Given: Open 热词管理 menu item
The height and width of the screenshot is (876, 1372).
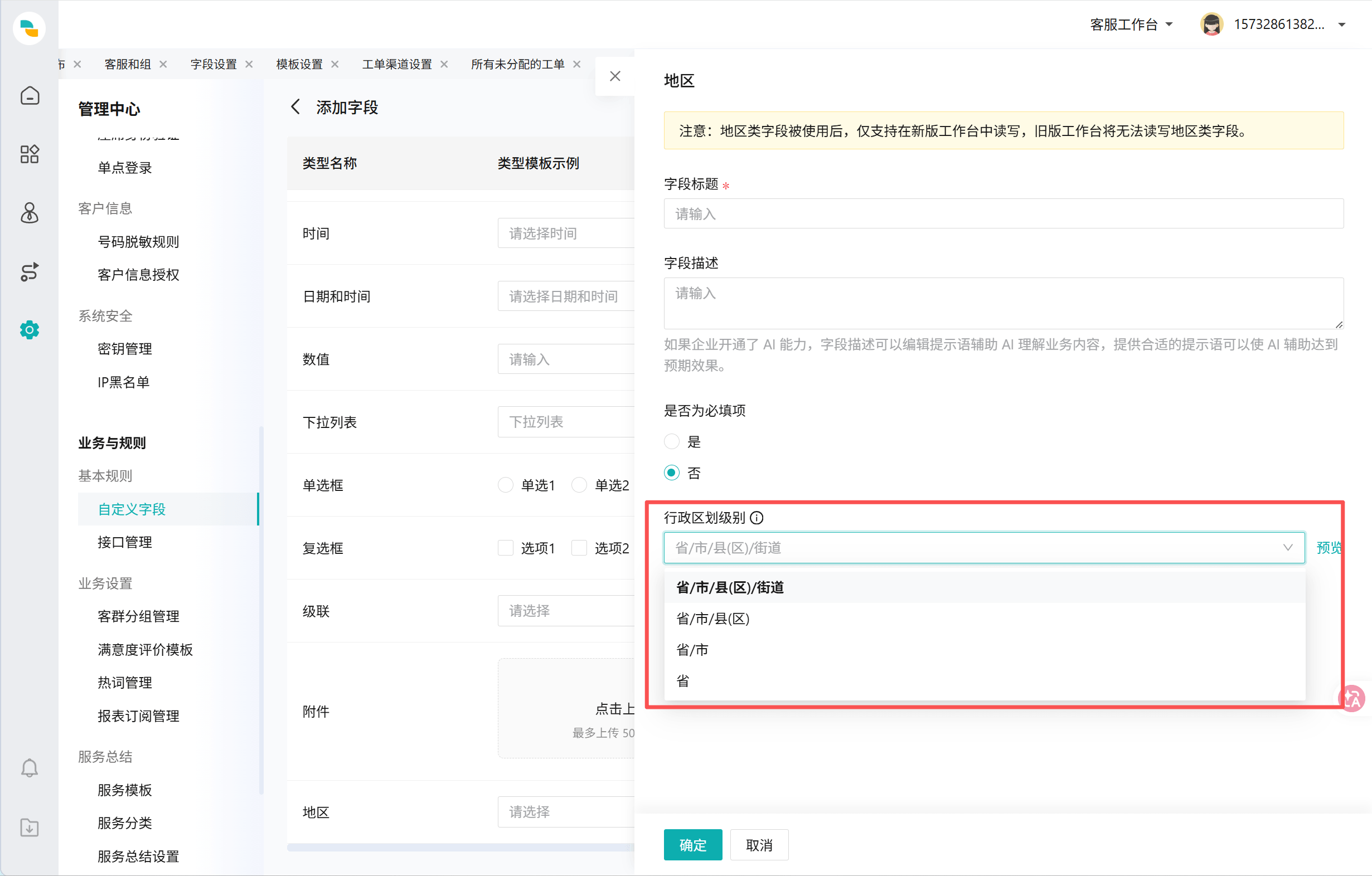Looking at the screenshot, I should click(x=125, y=682).
